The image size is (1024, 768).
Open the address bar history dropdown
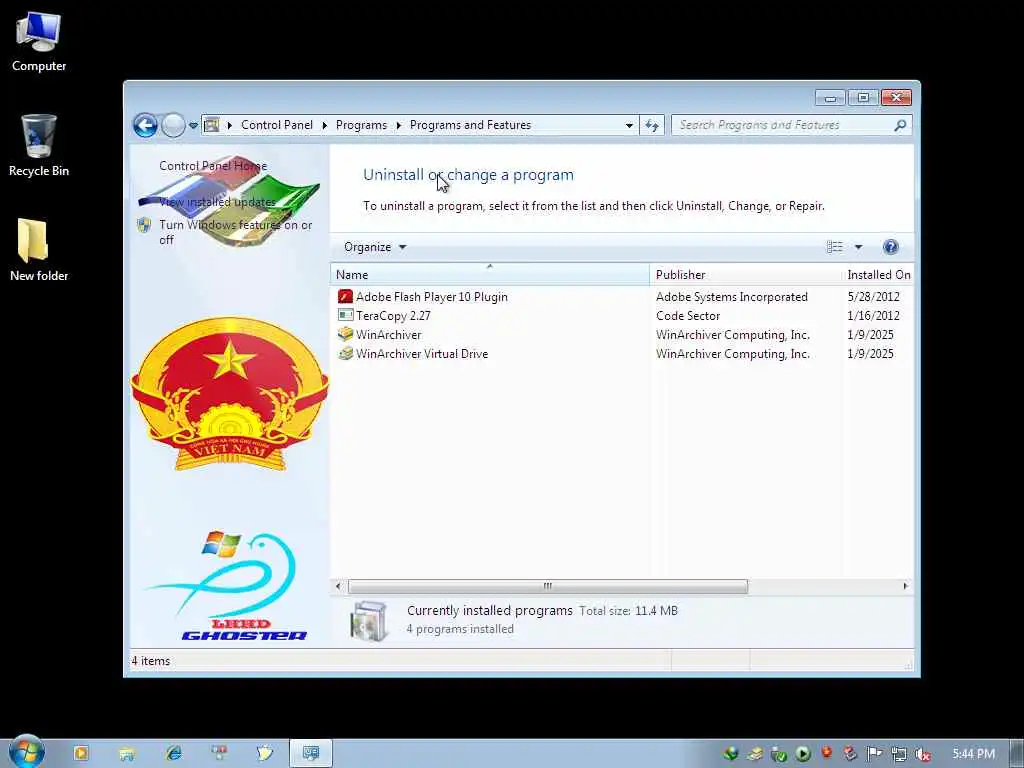pyautogui.click(x=629, y=125)
